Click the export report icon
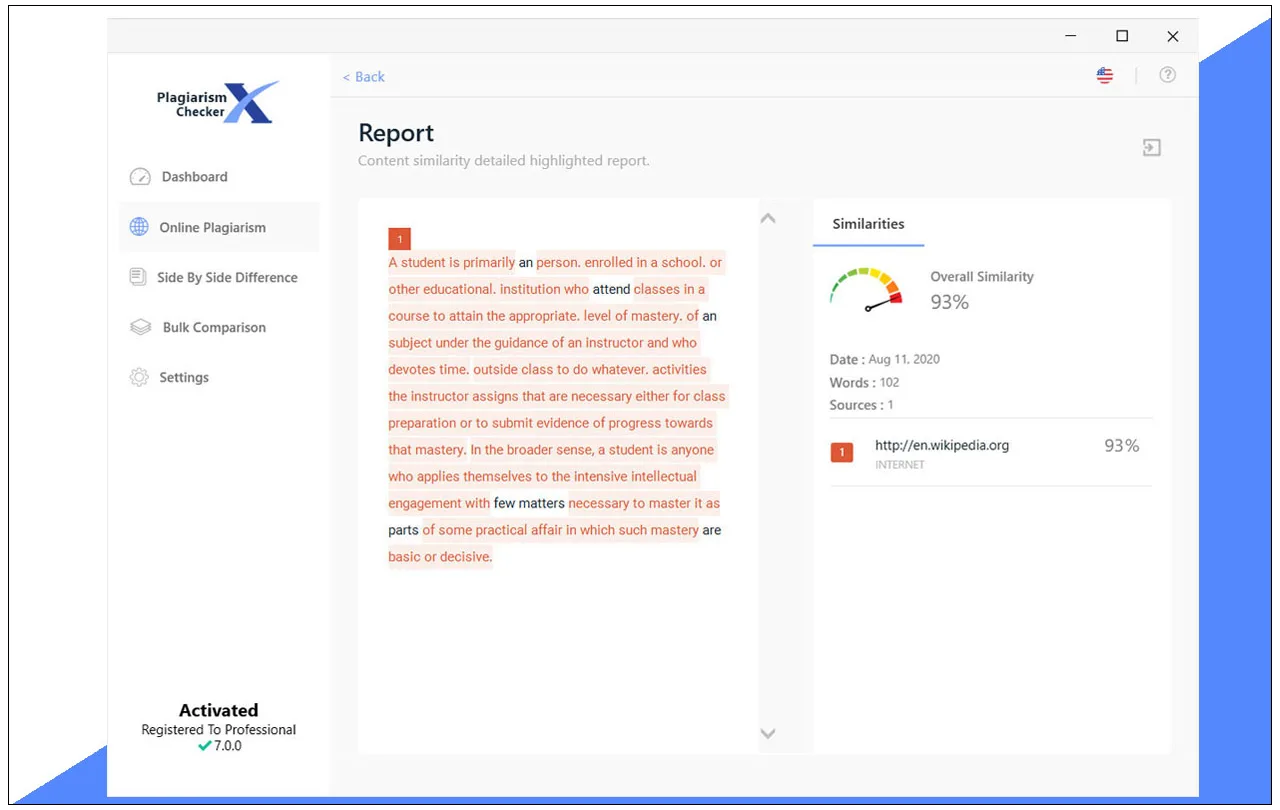Screen dimensions: 1280x810 [1152, 148]
